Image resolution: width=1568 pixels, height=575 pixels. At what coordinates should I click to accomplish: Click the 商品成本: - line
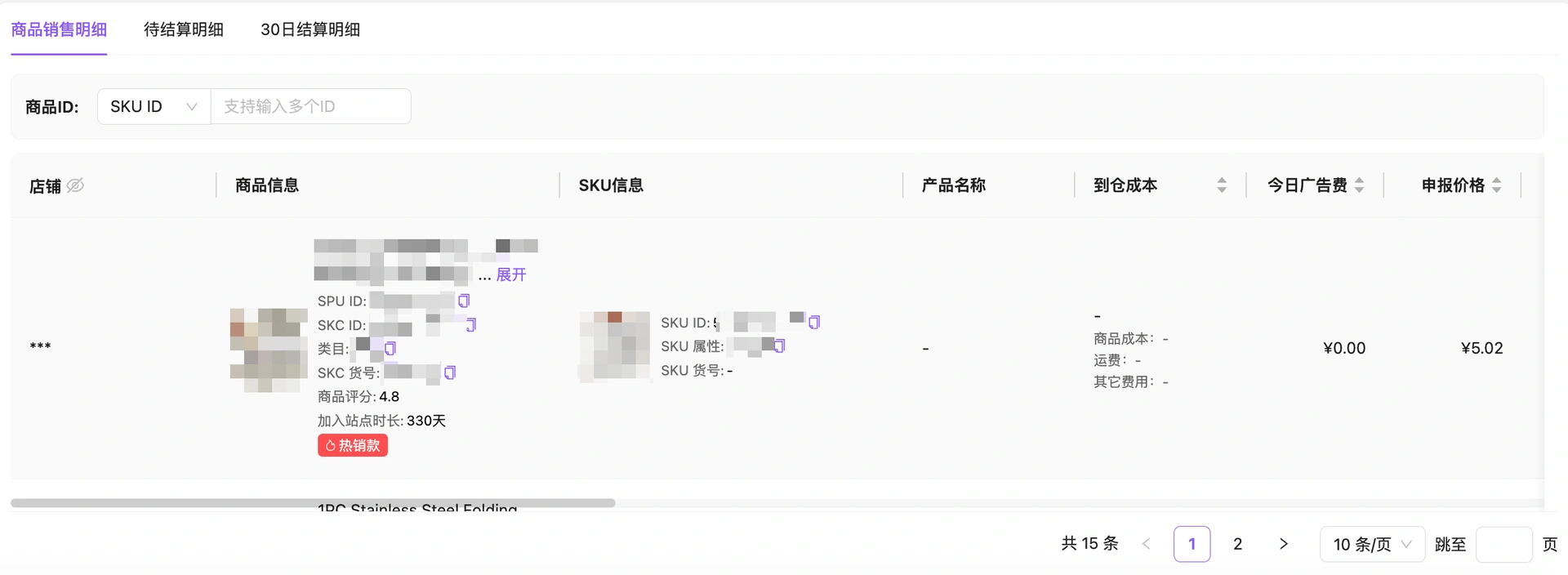[x=1131, y=338]
